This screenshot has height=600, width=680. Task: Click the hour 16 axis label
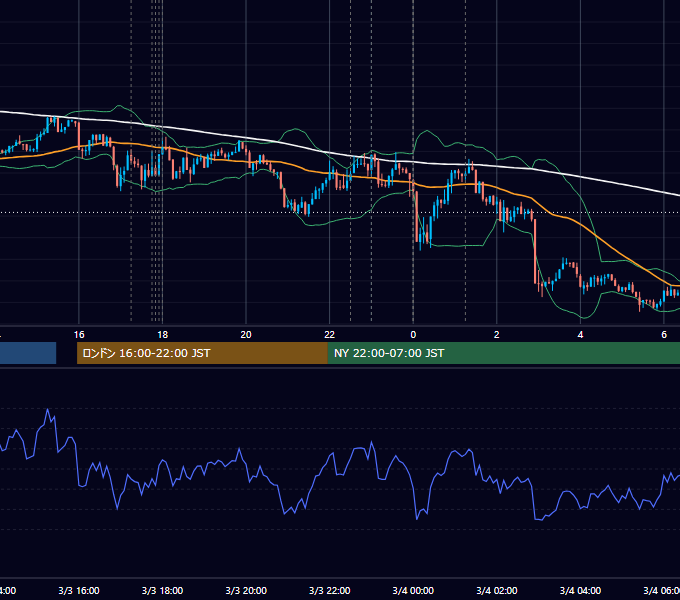click(x=79, y=334)
